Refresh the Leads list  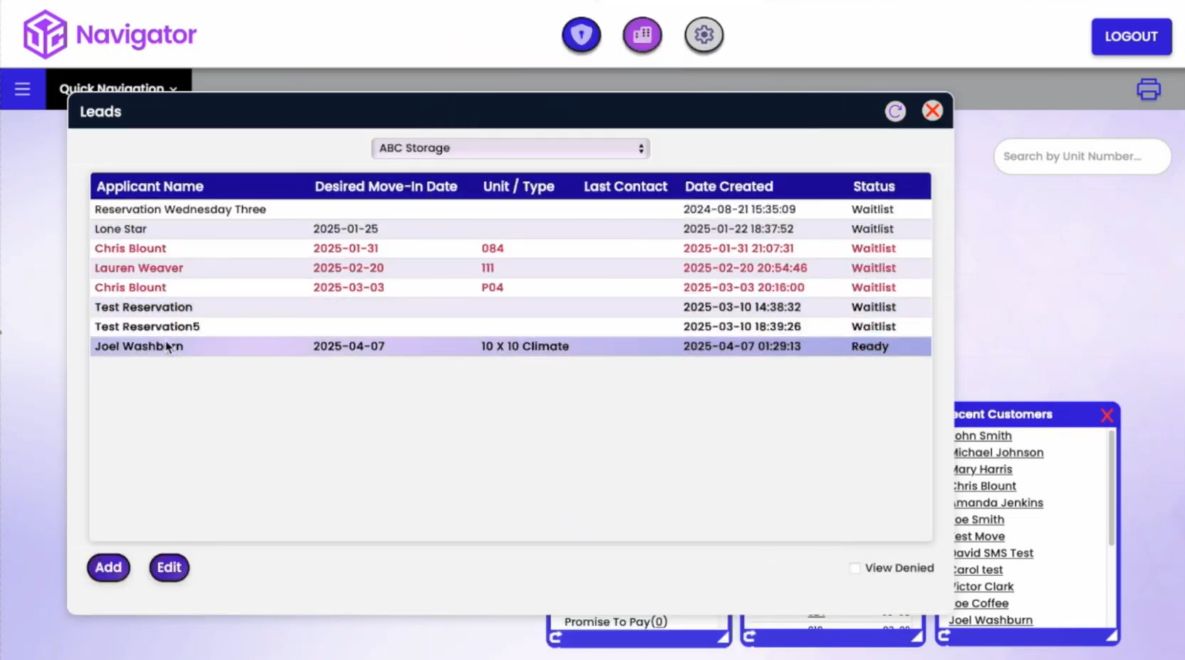click(x=895, y=111)
